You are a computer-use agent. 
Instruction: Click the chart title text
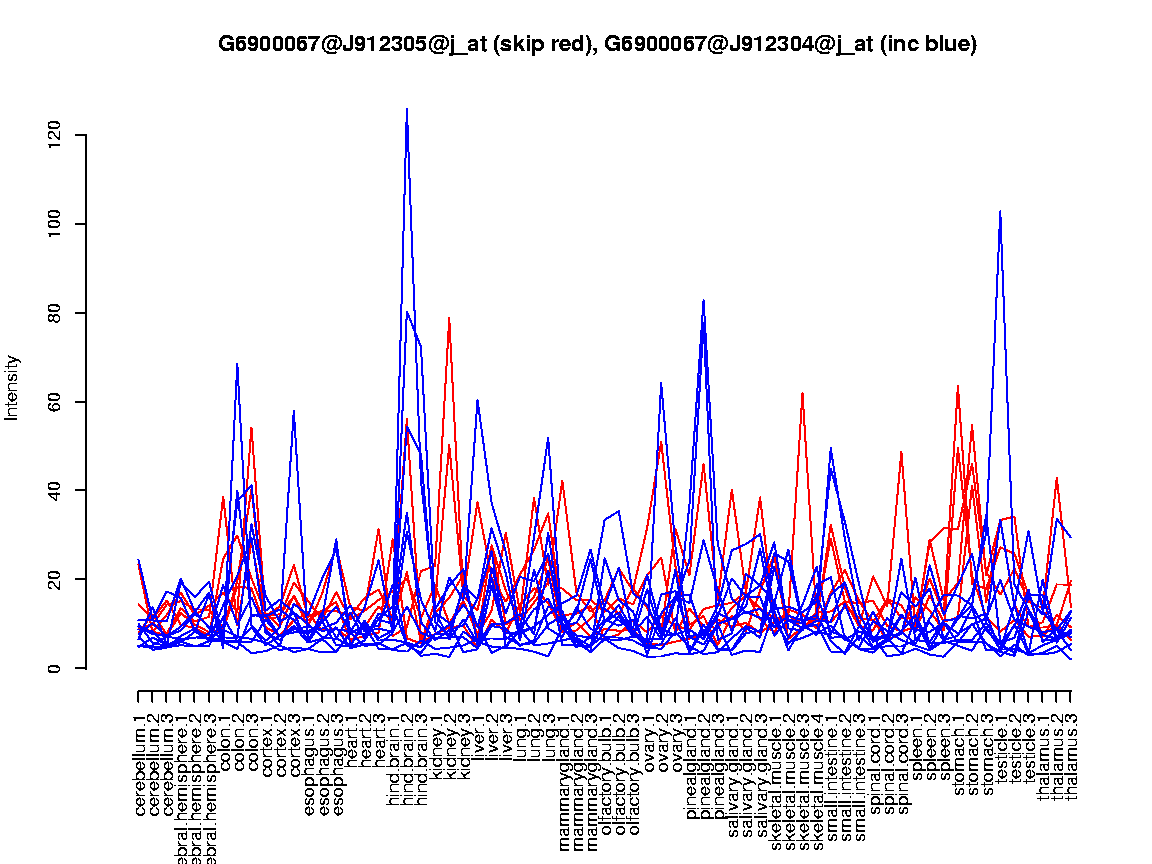click(597, 44)
